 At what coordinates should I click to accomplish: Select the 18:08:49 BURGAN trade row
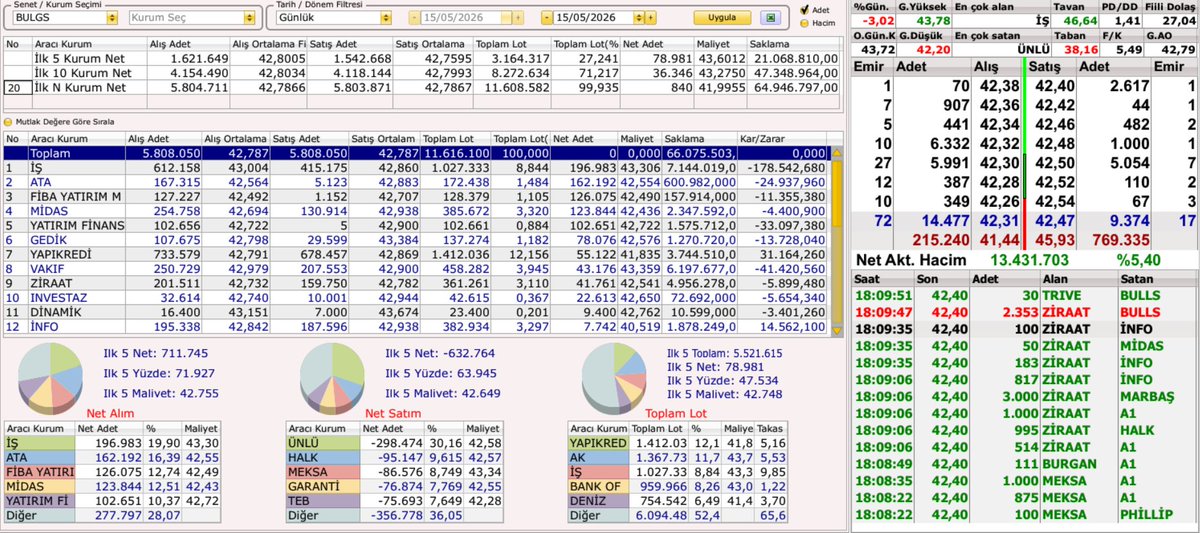tap(1024, 466)
